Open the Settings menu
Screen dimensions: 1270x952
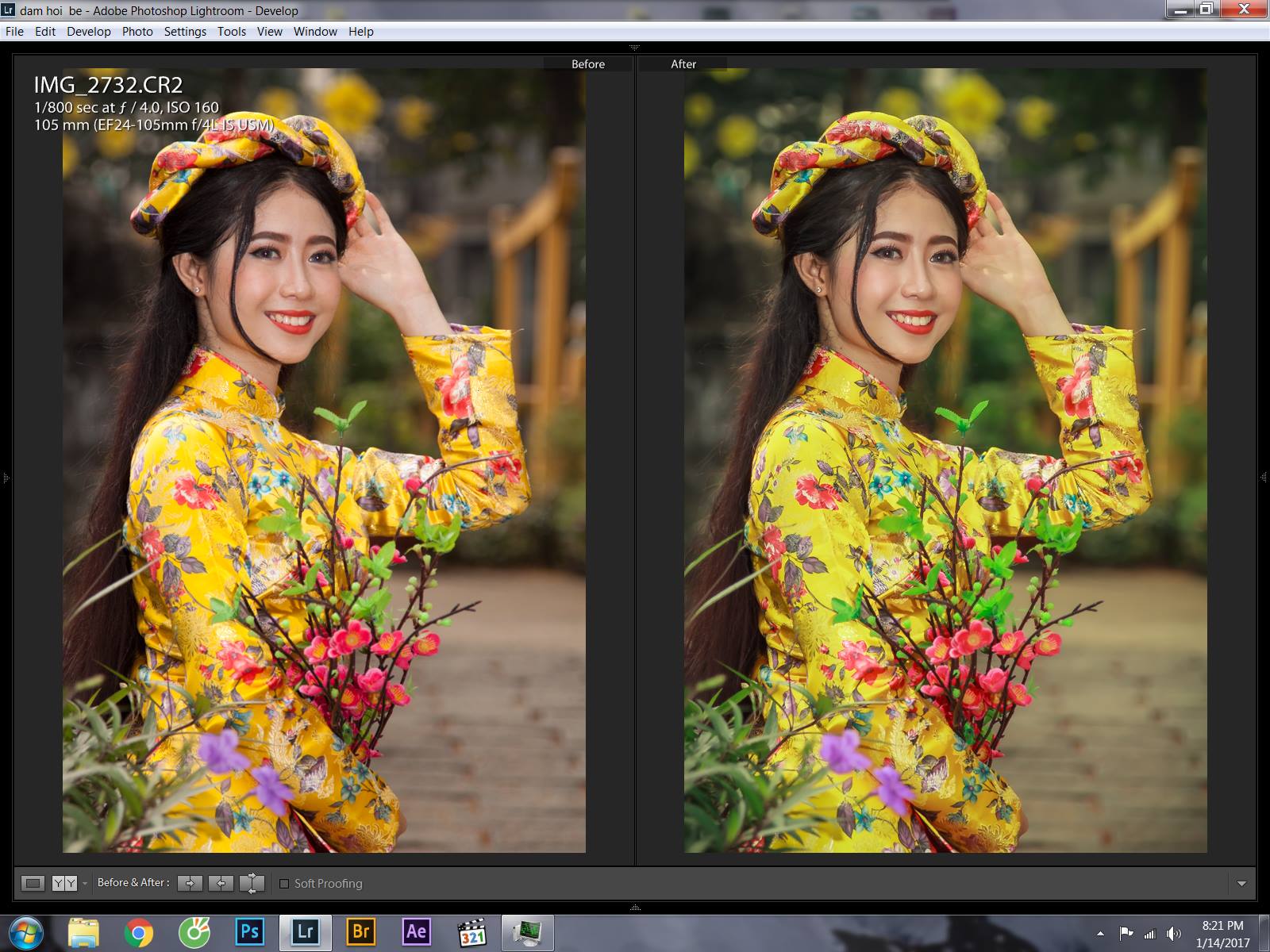(185, 32)
